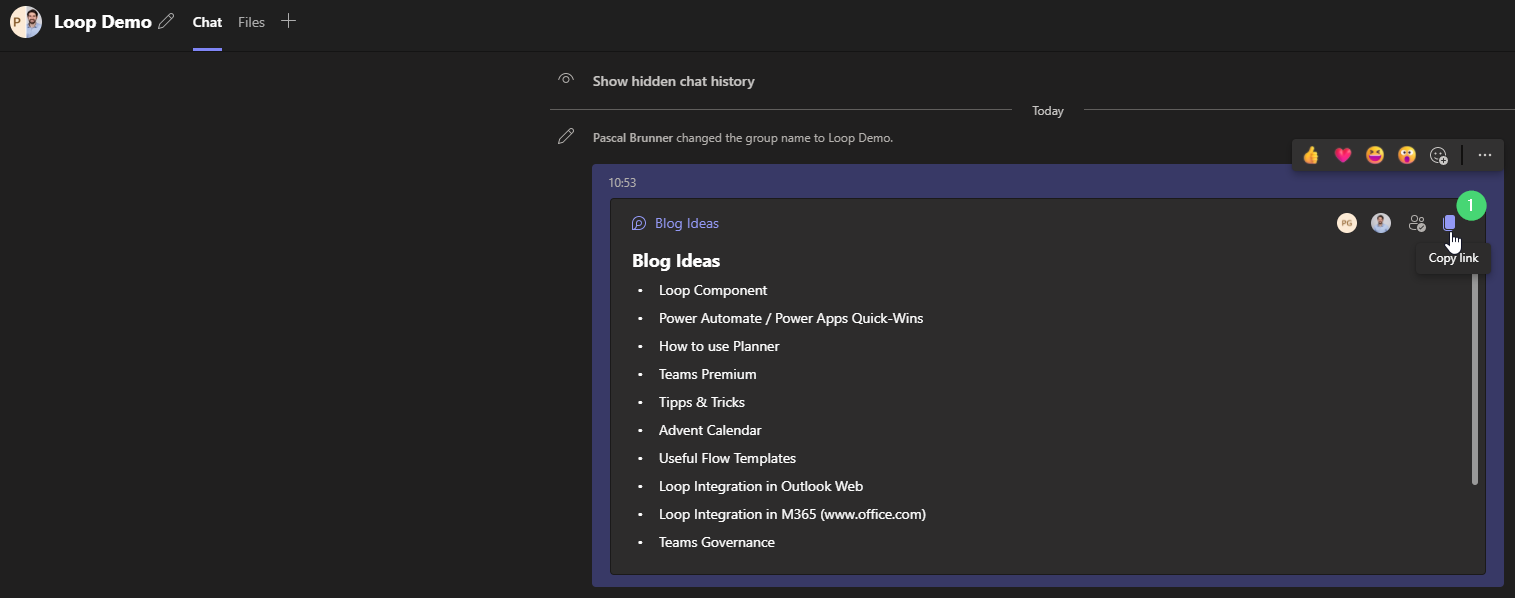Open the Files tab

(x=251, y=22)
